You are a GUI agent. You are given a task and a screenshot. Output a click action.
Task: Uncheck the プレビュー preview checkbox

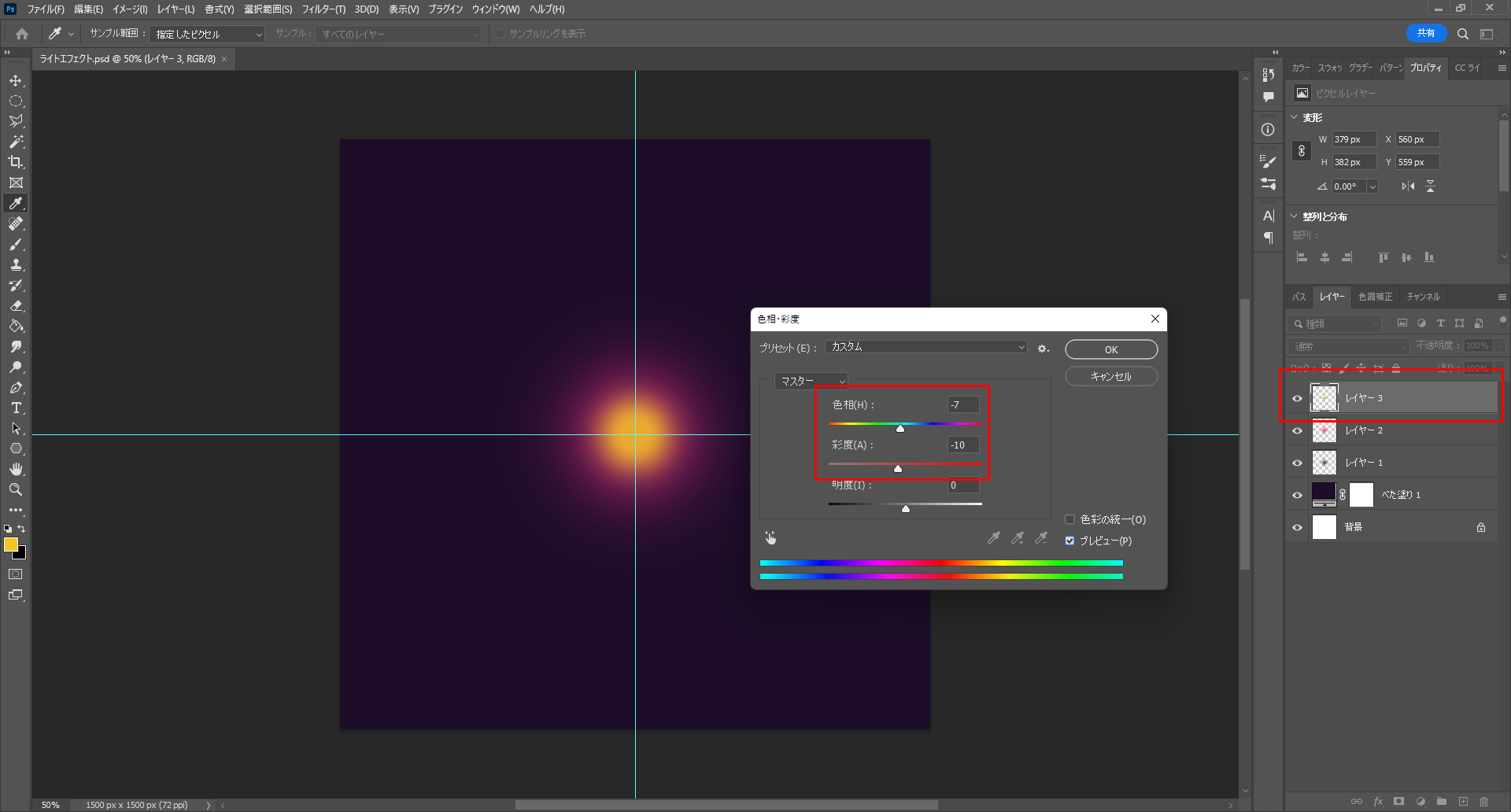[x=1070, y=541]
